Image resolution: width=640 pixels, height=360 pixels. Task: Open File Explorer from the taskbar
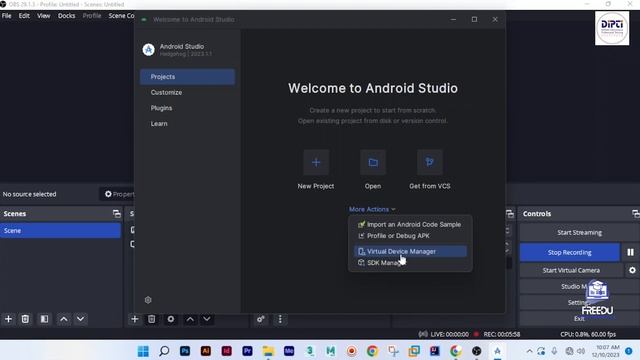pos(268,351)
